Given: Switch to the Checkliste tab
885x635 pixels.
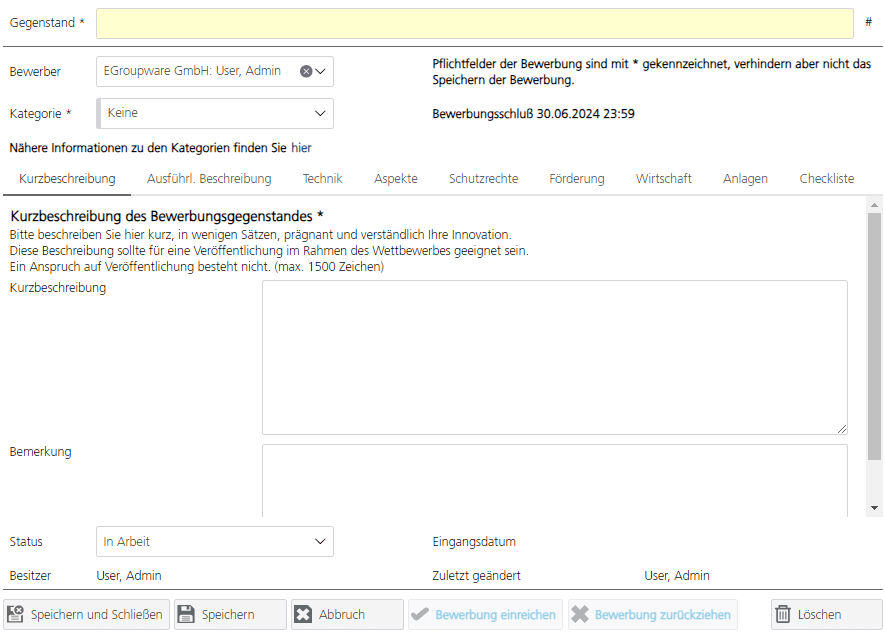Looking at the screenshot, I should click(x=826, y=178).
